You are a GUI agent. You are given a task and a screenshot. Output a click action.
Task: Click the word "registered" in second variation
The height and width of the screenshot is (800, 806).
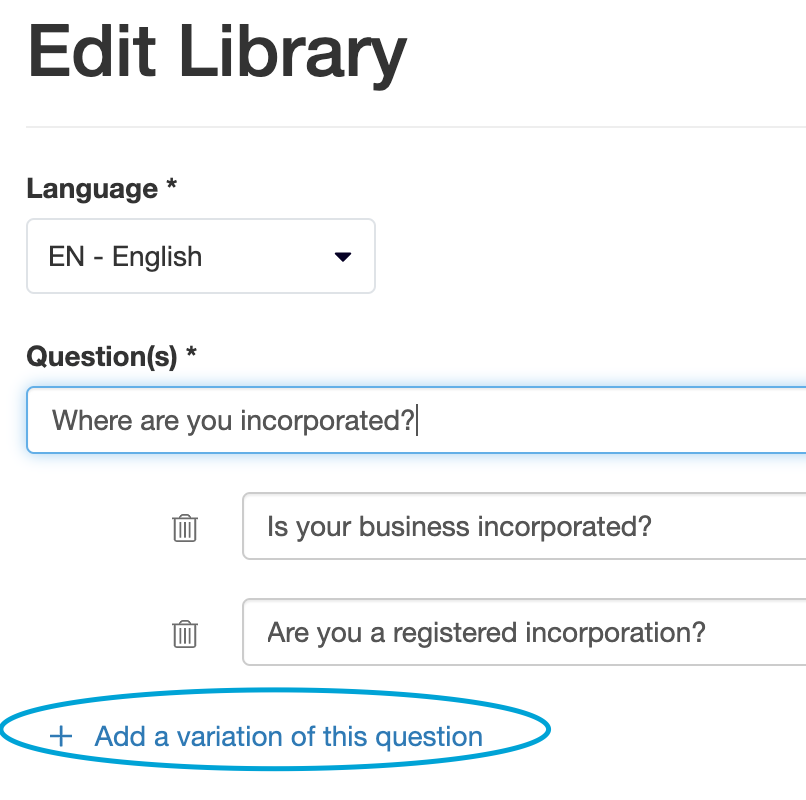coord(454,633)
